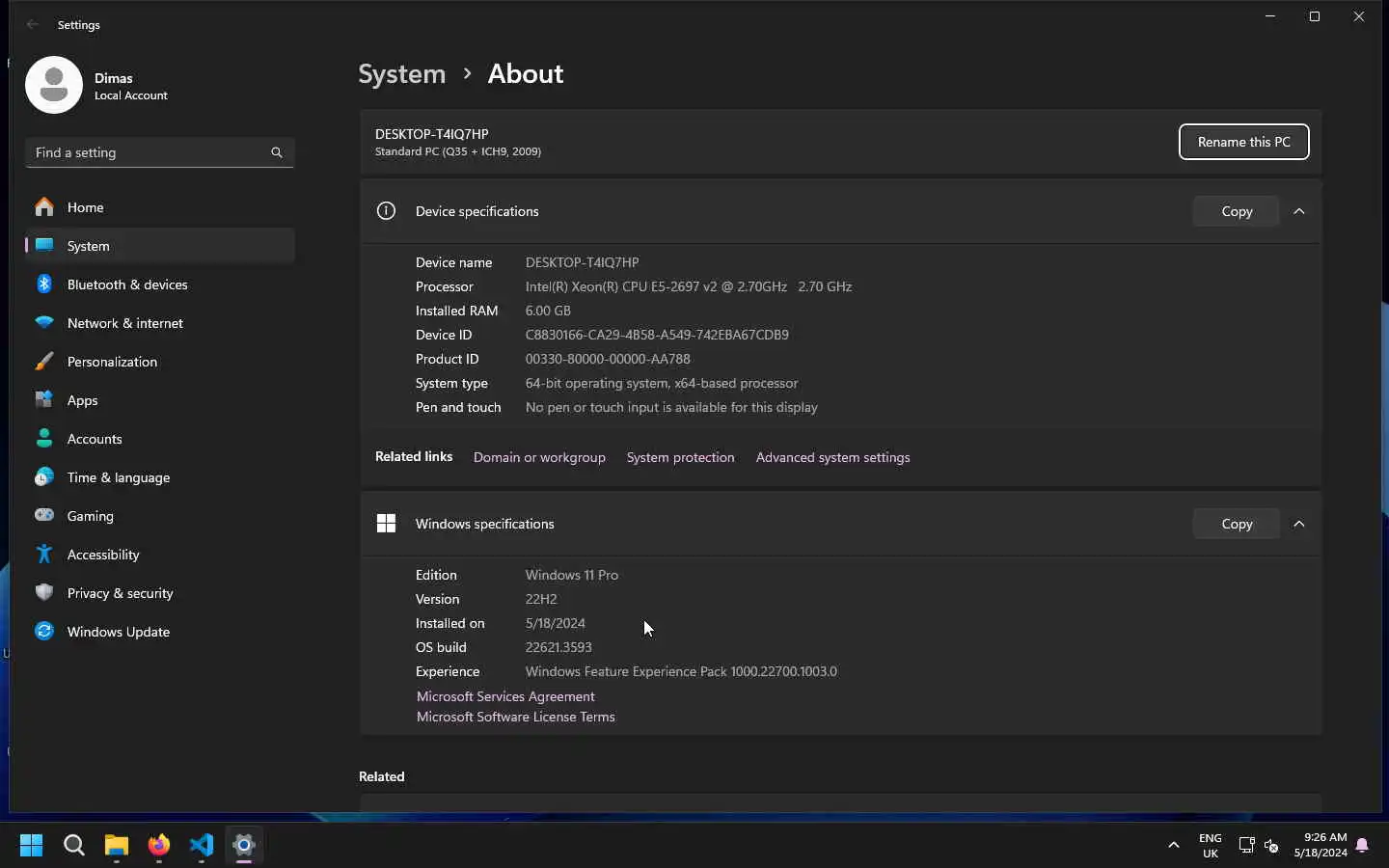Copy the Windows specifications

point(1237,524)
